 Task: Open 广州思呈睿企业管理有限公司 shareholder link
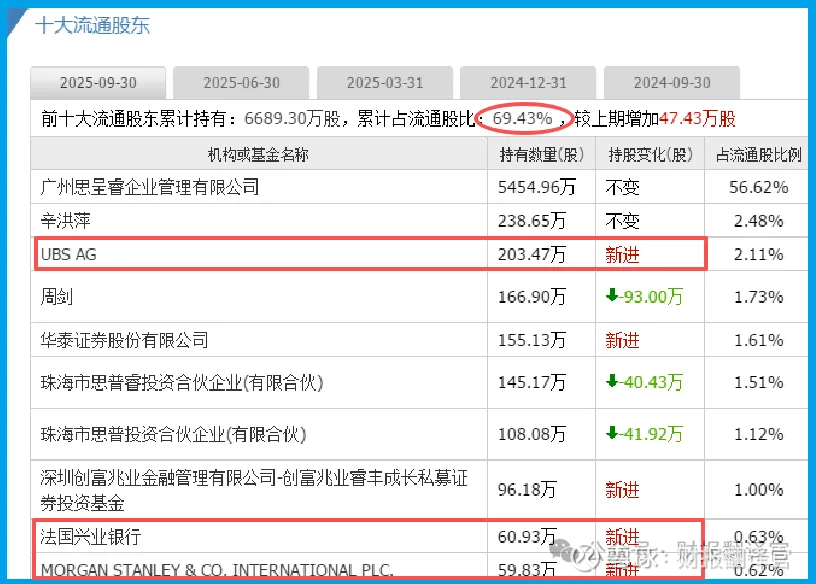coord(150,187)
